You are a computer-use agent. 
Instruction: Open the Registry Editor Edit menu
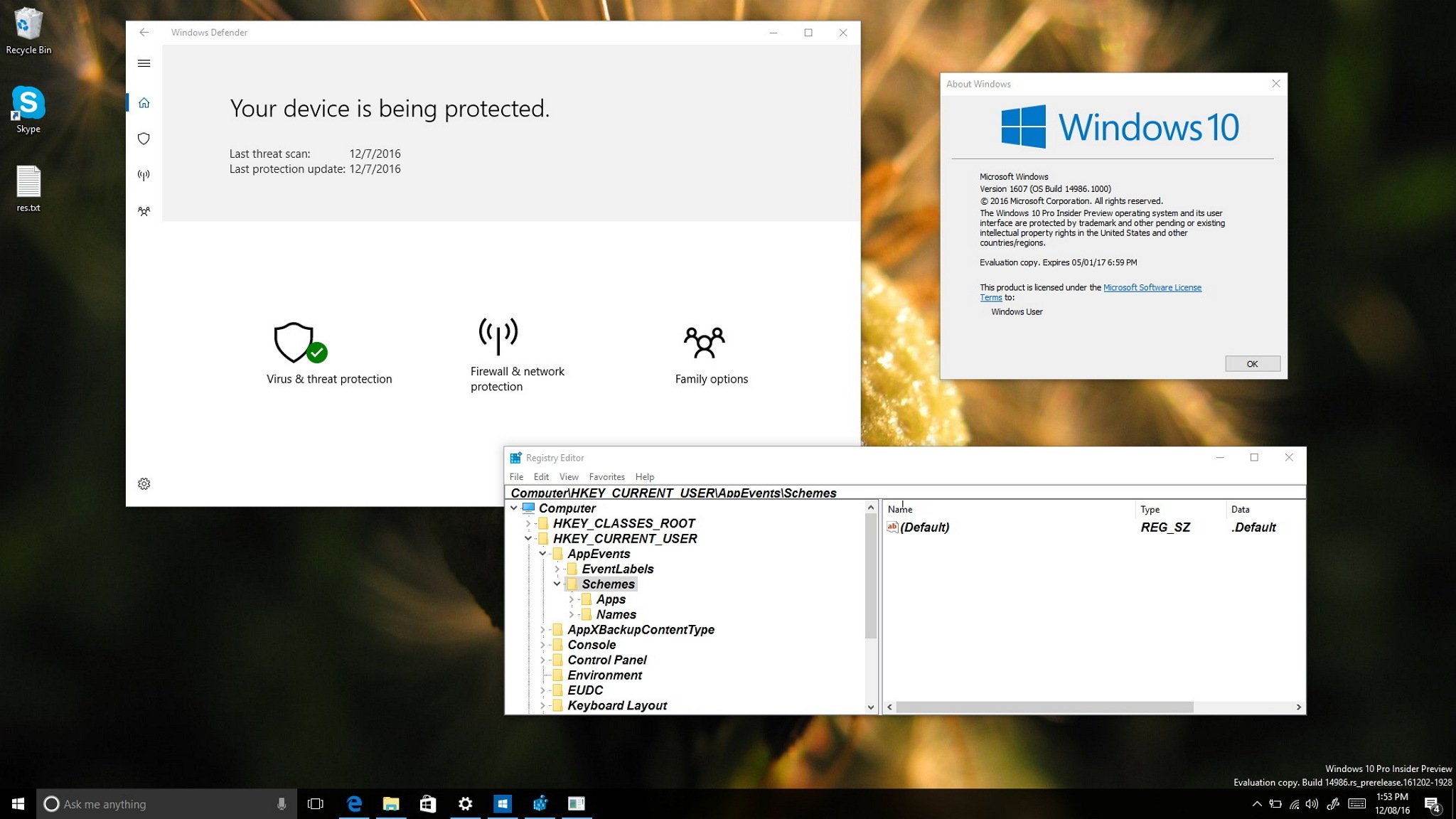click(540, 476)
